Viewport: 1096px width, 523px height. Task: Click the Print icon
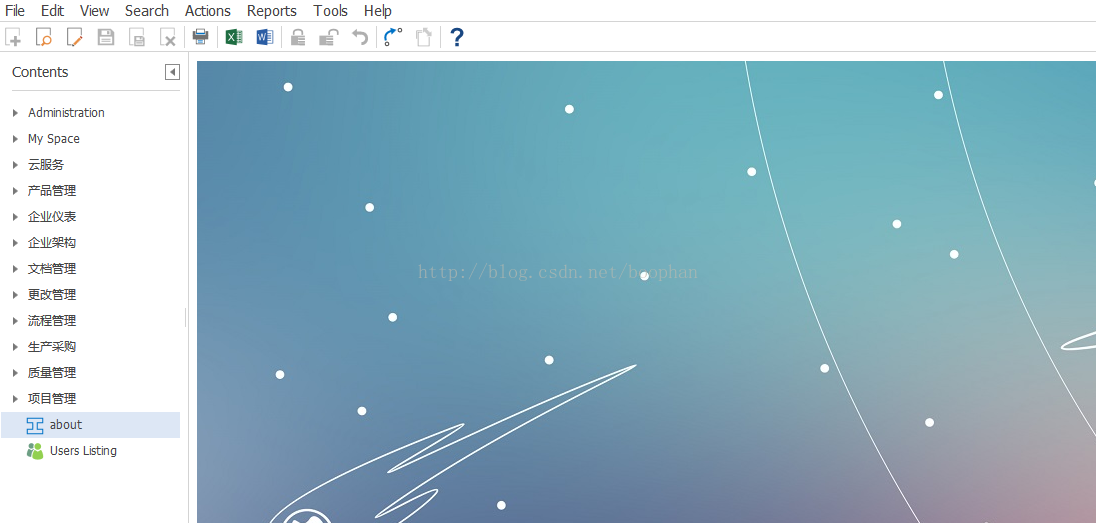[201, 36]
